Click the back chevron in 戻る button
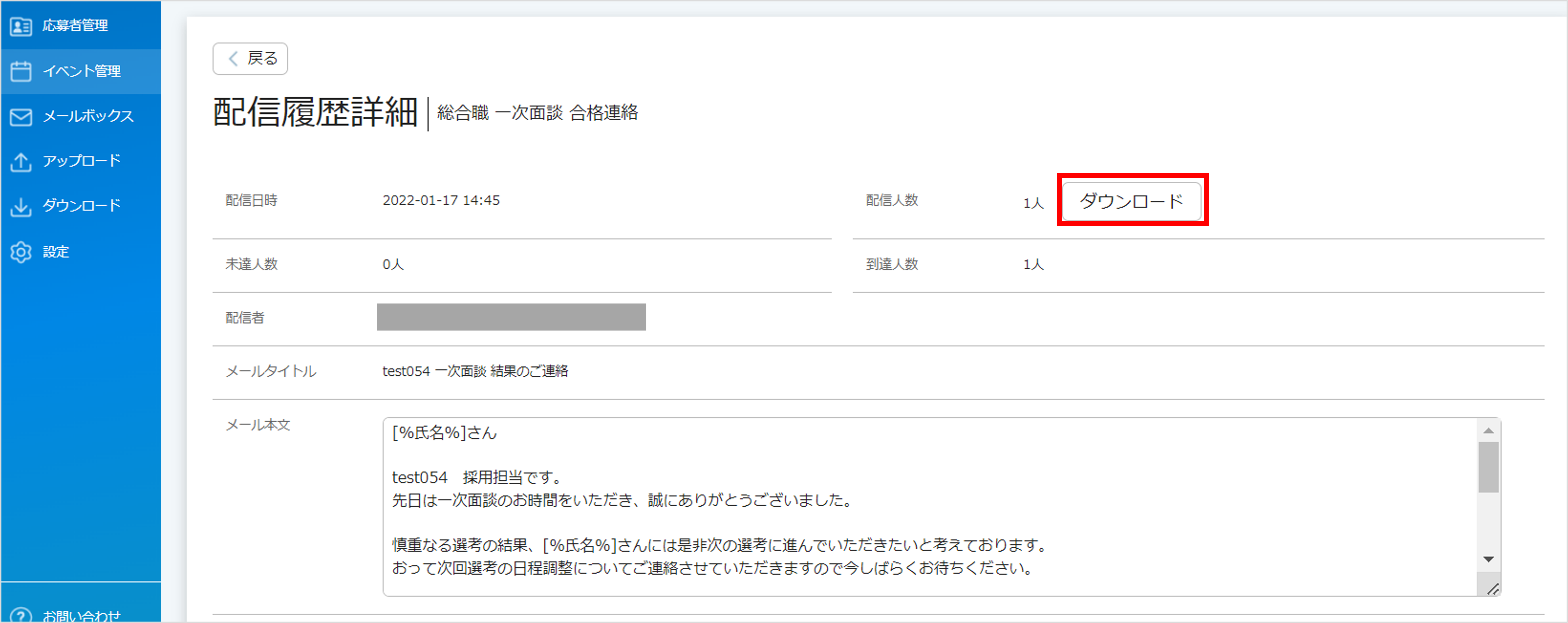 click(233, 58)
